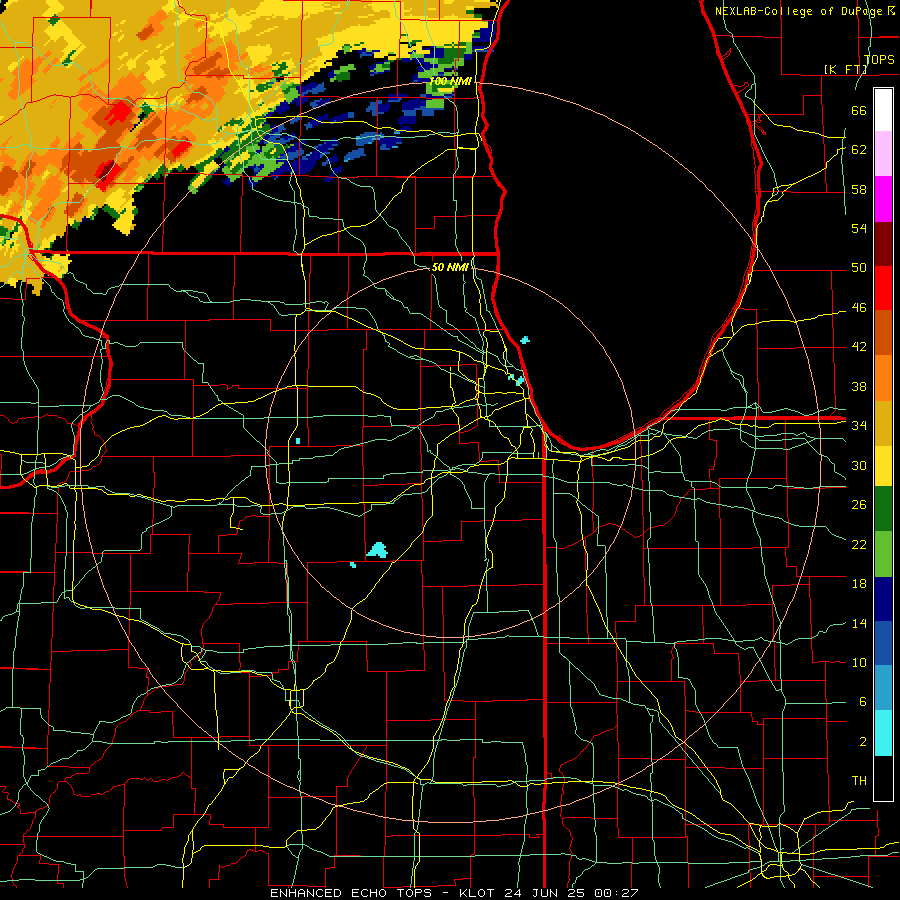Click the bright red echo top core northwest
Screen dimensions: 900x900
(x=119, y=112)
